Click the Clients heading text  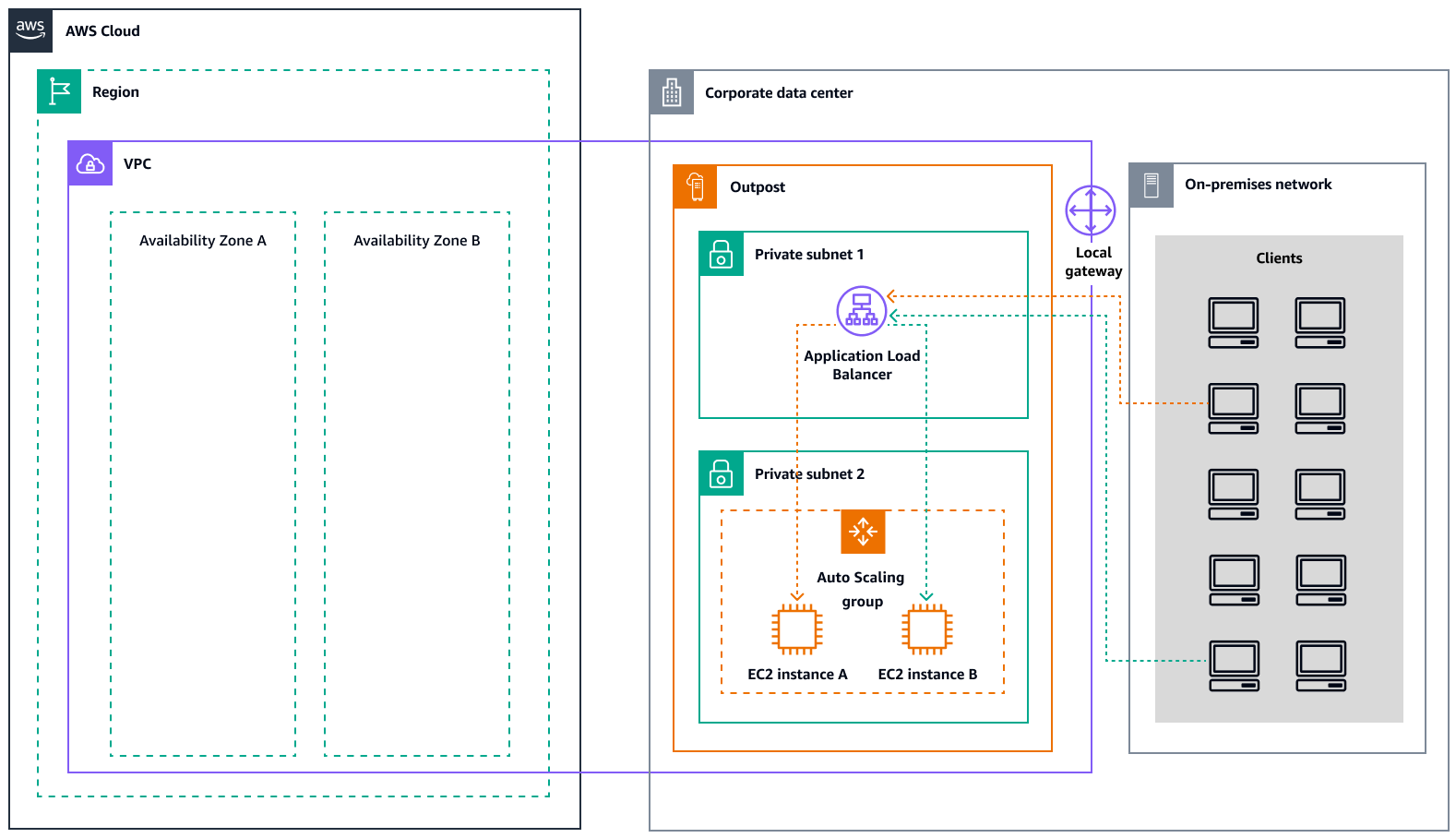click(1279, 258)
